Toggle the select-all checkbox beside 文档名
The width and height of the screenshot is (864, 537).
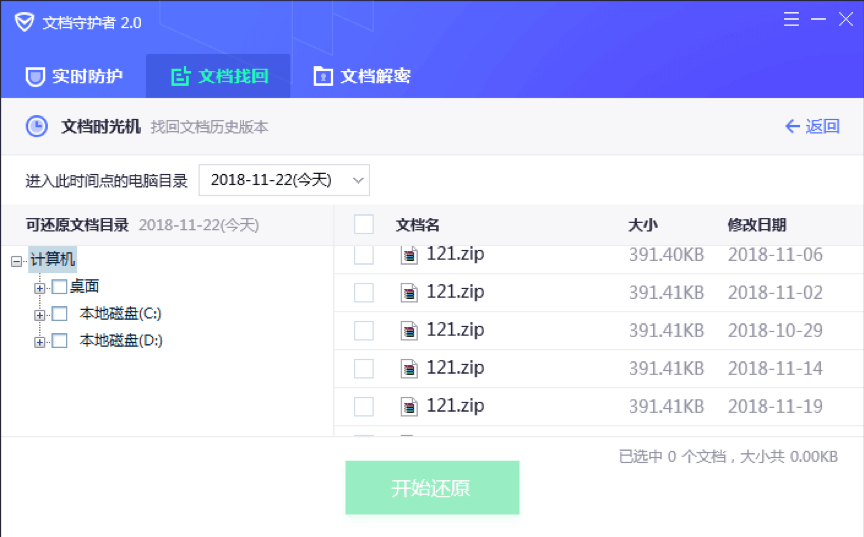364,225
